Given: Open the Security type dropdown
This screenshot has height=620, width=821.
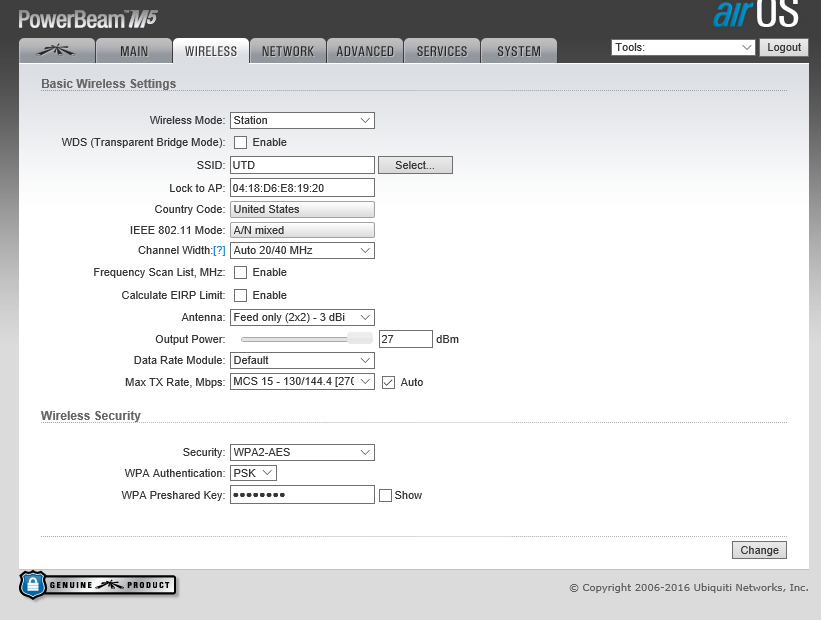Looking at the screenshot, I should tap(302, 452).
